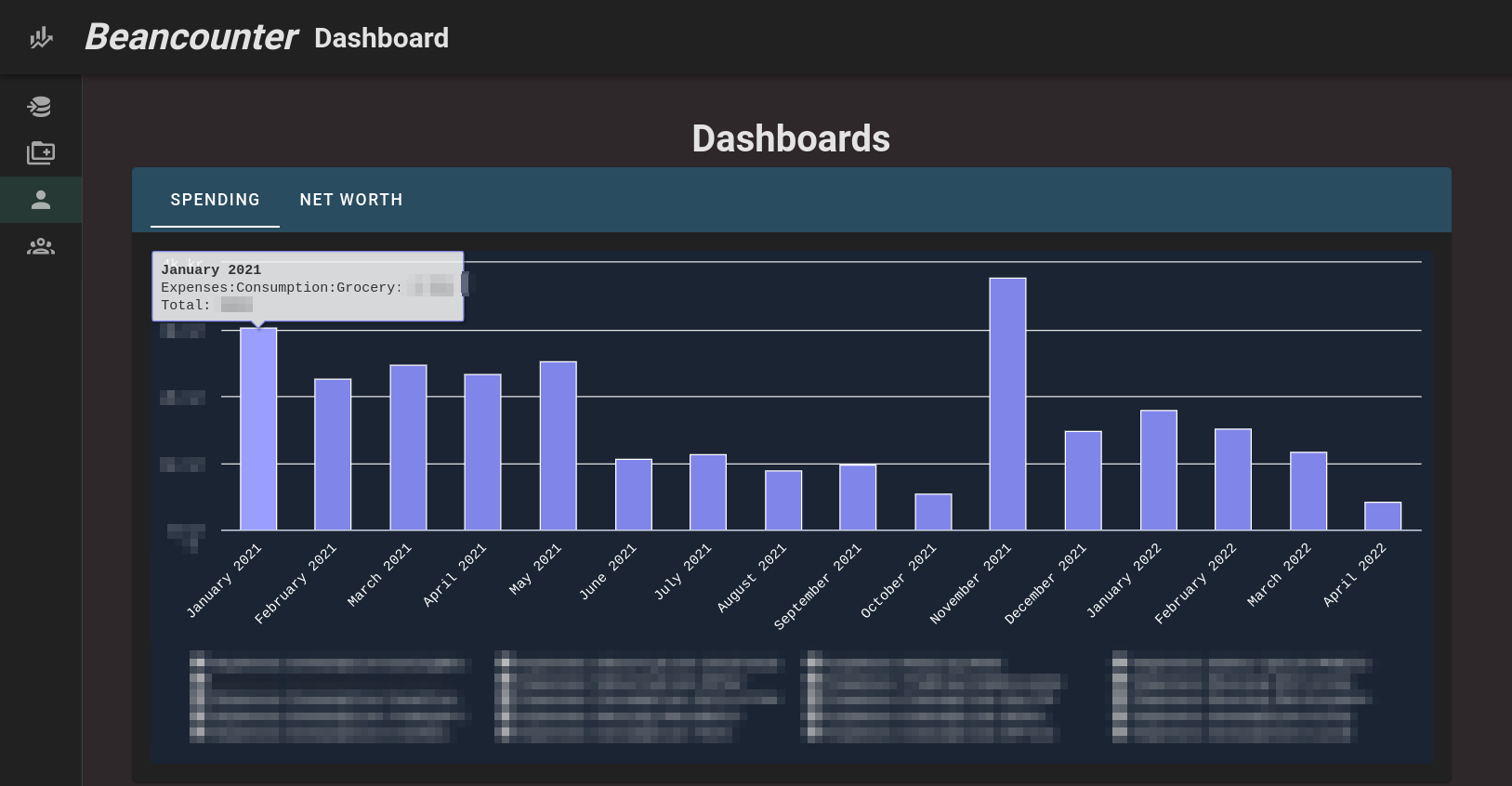1512x786 pixels.
Task: Click the 'June 2021' axis label
Action: [x=608, y=571]
